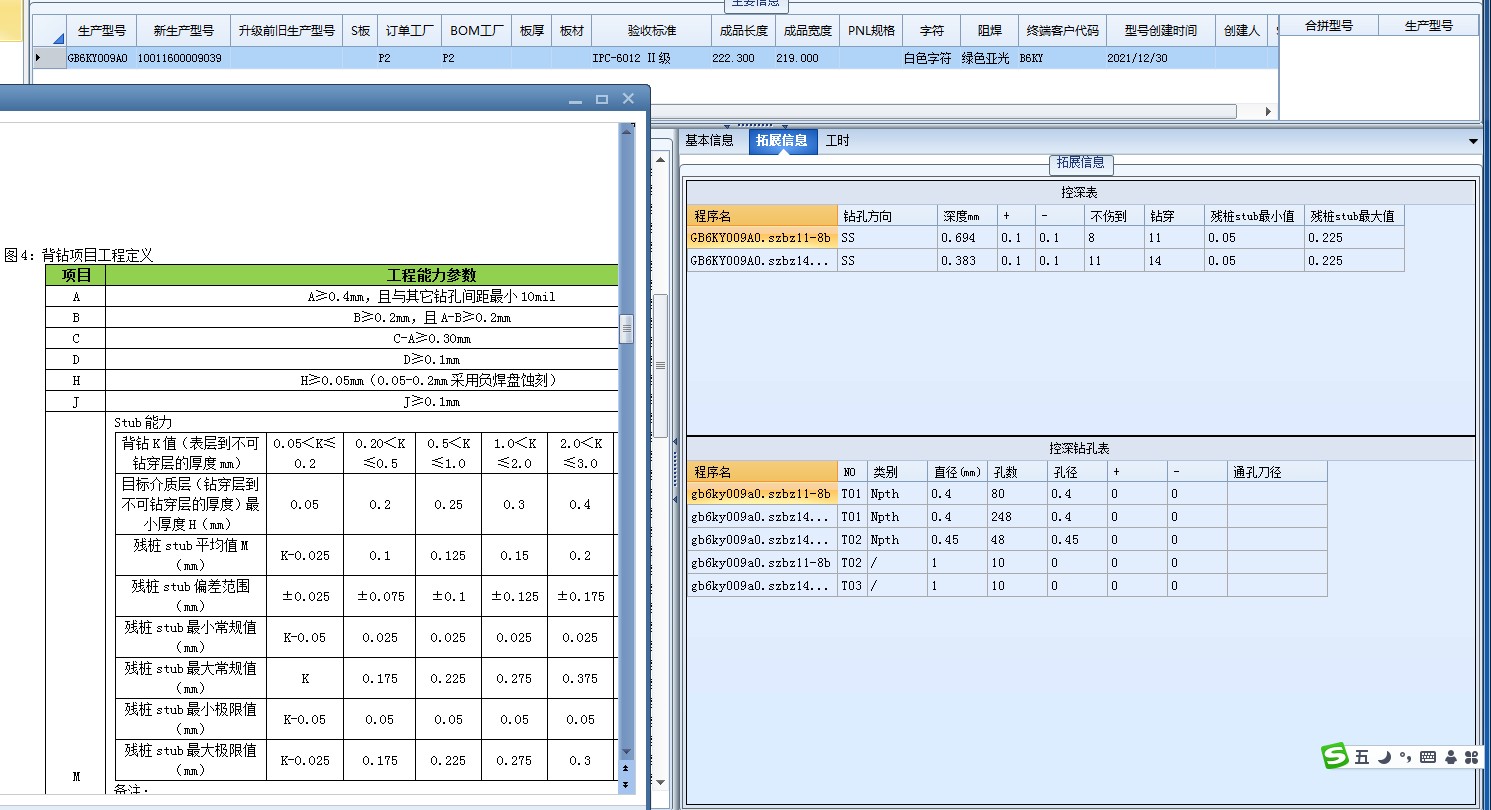Sort by 新生产型号 column header
Image resolution: width=1491 pixels, height=810 pixels.
(182, 31)
